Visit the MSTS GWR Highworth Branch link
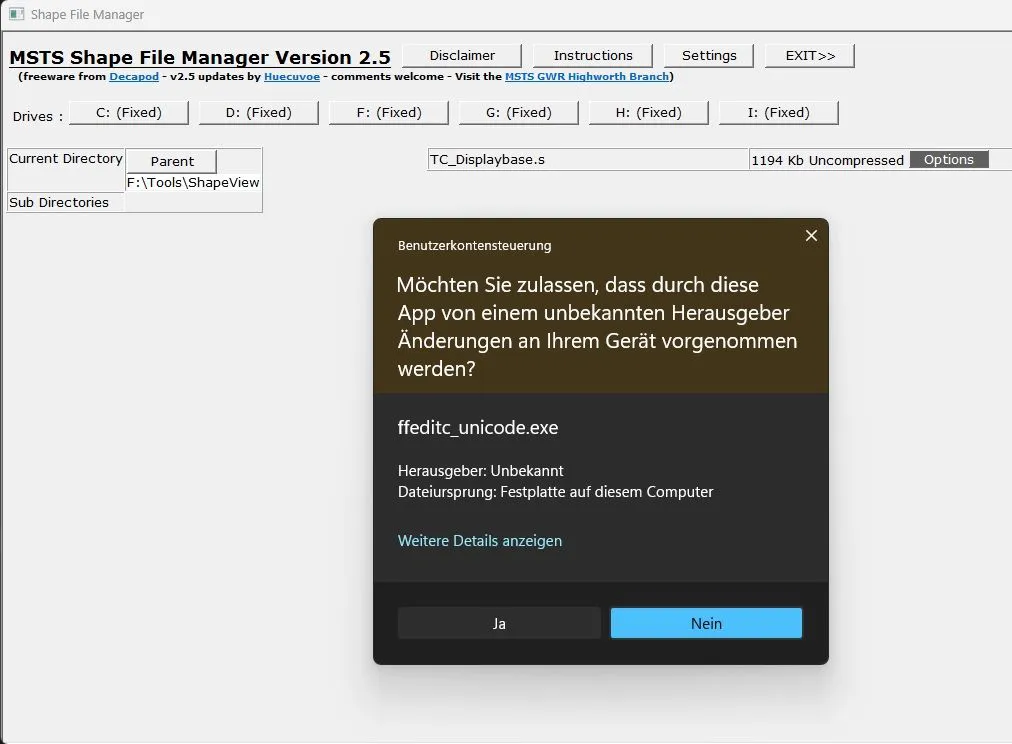The height and width of the screenshot is (744, 1012). pyautogui.click(x=587, y=76)
